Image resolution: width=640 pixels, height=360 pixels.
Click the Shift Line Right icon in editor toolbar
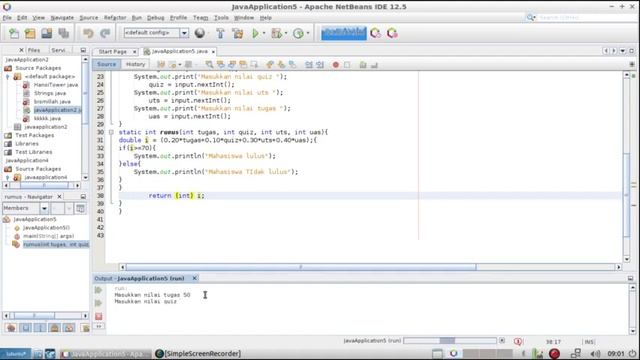pyautogui.click(x=320, y=64)
